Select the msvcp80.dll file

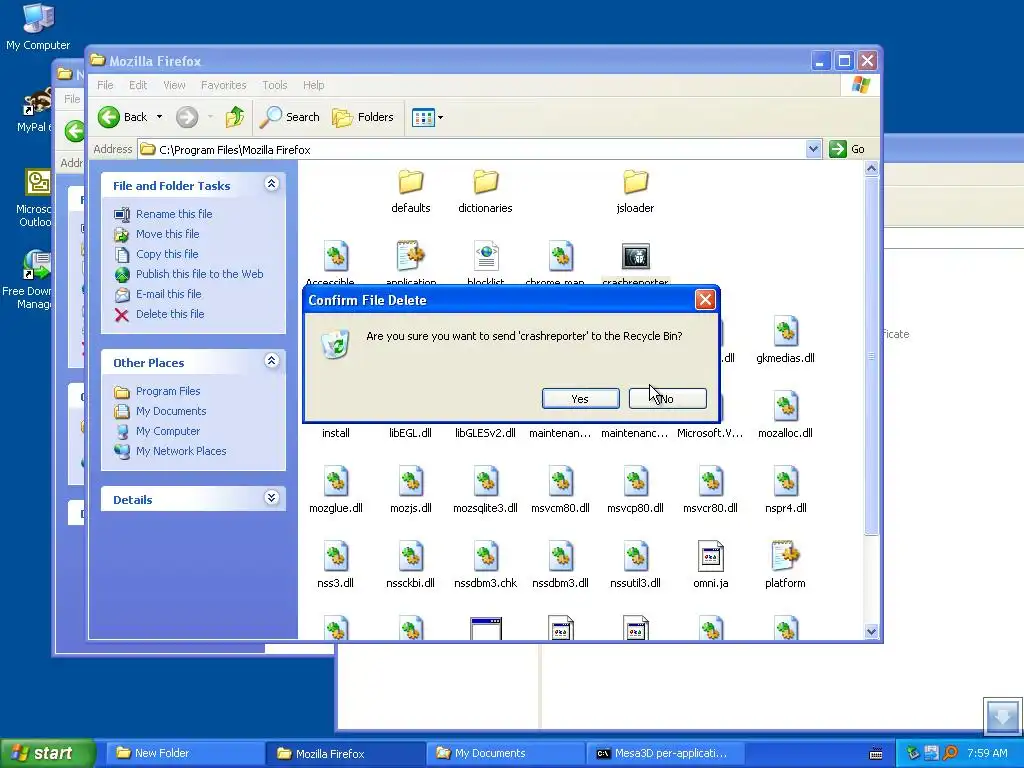point(635,490)
